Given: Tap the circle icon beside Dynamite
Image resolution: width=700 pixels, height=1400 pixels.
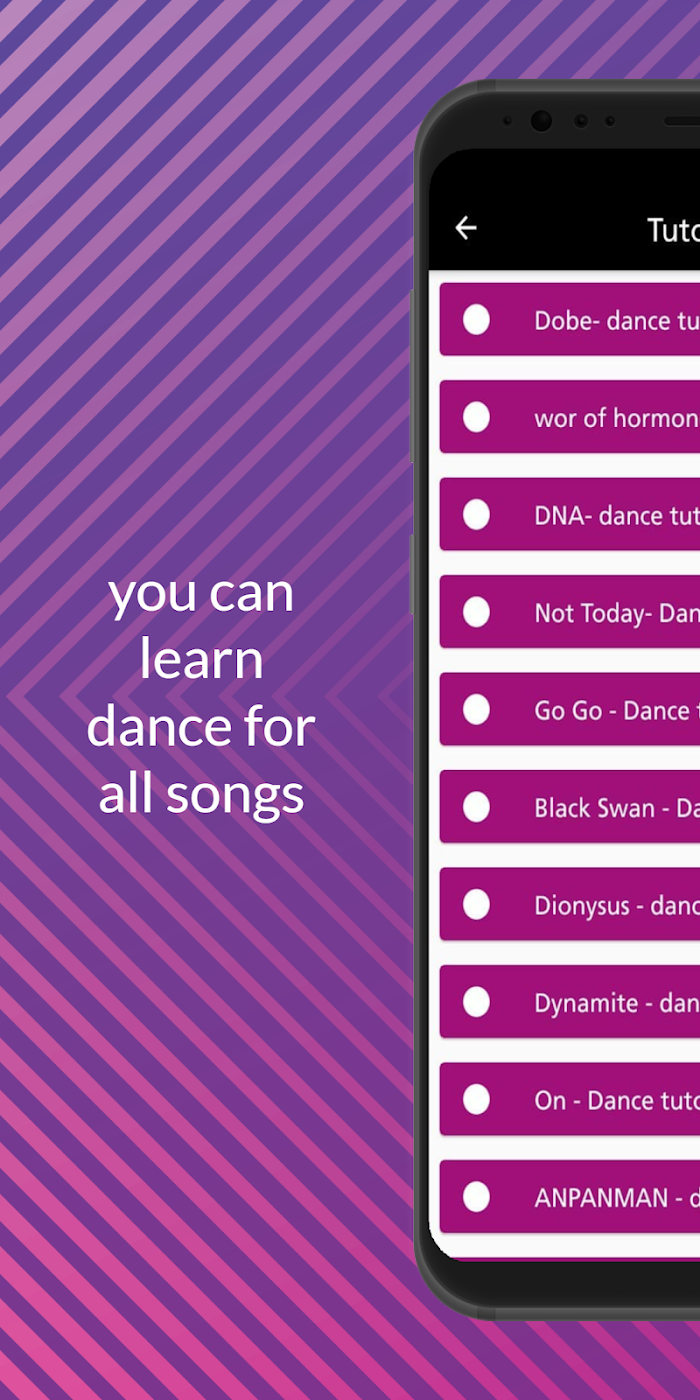Looking at the screenshot, I should click(x=477, y=1002).
